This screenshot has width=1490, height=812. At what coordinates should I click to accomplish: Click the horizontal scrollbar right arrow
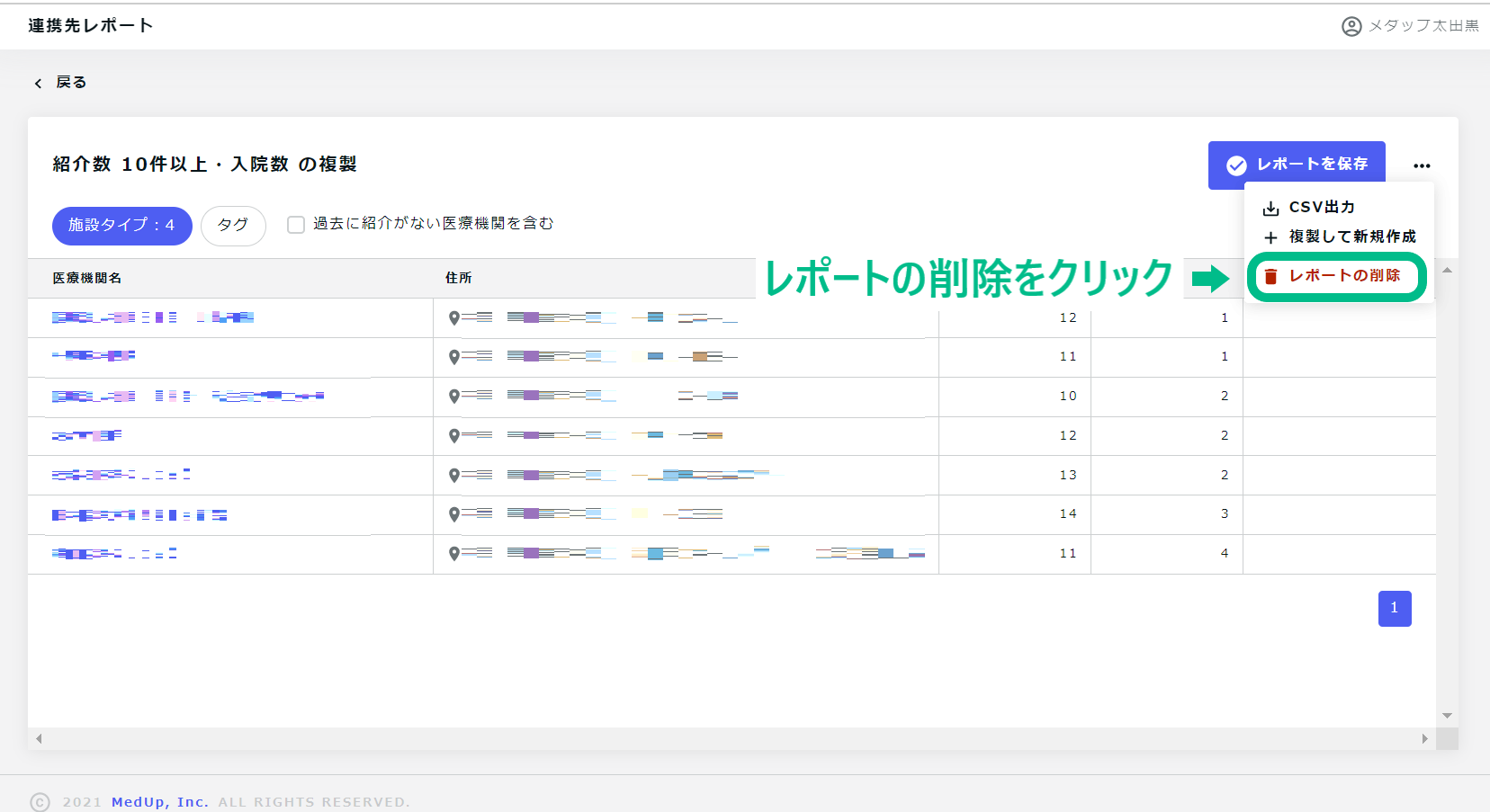(1425, 739)
